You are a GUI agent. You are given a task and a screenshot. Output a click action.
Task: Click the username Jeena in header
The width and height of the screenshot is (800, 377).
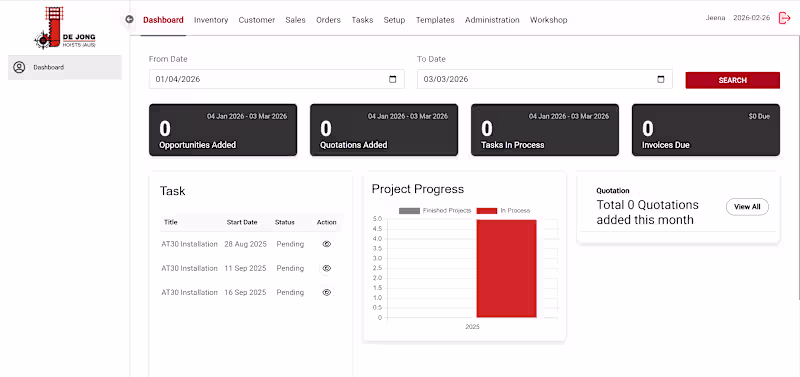715,18
